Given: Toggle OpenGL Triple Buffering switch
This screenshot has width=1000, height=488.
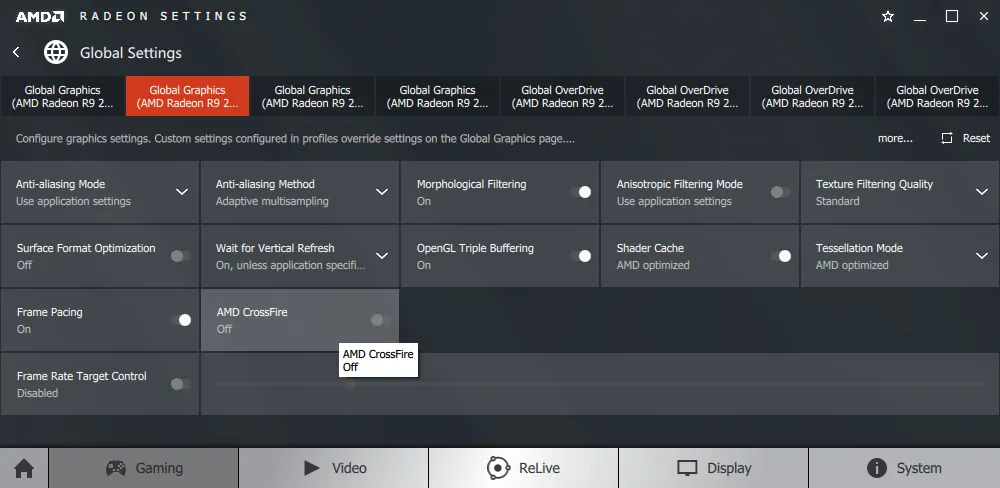Looking at the screenshot, I should tap(581, 256).
